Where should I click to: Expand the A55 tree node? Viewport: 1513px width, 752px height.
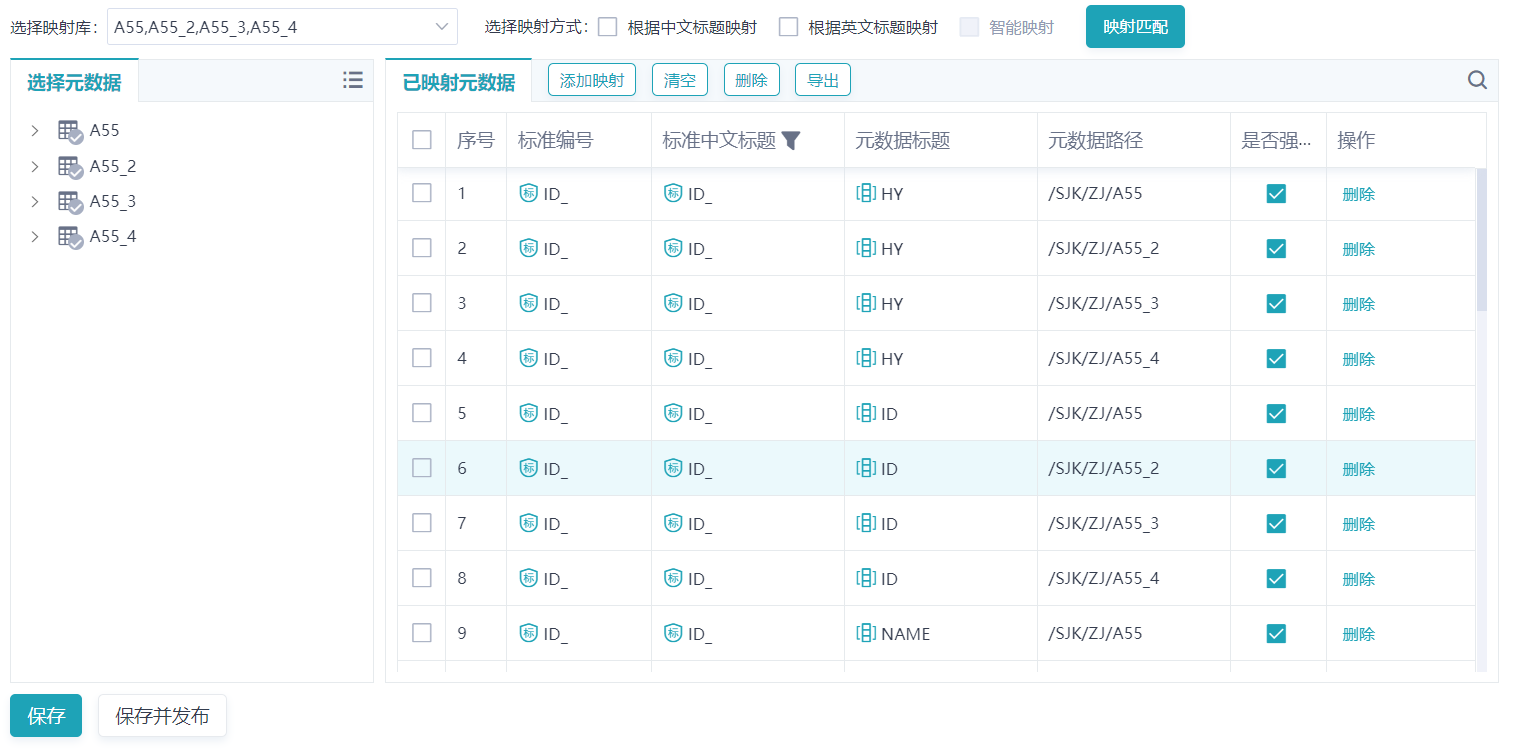click(x=35, y=130)
